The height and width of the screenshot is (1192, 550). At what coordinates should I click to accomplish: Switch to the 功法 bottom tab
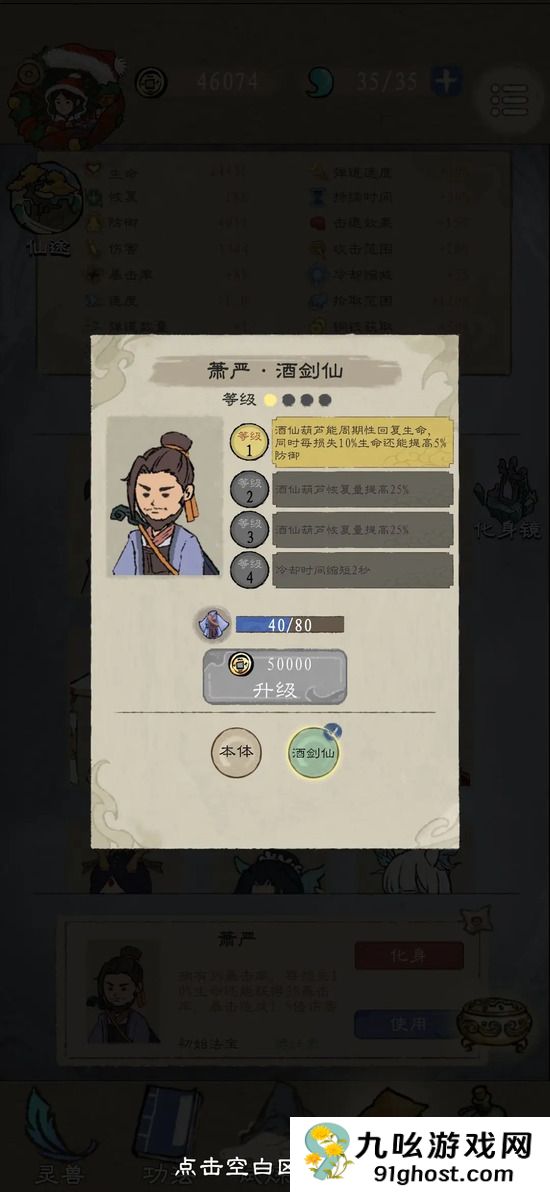[x=167, y=1137]
